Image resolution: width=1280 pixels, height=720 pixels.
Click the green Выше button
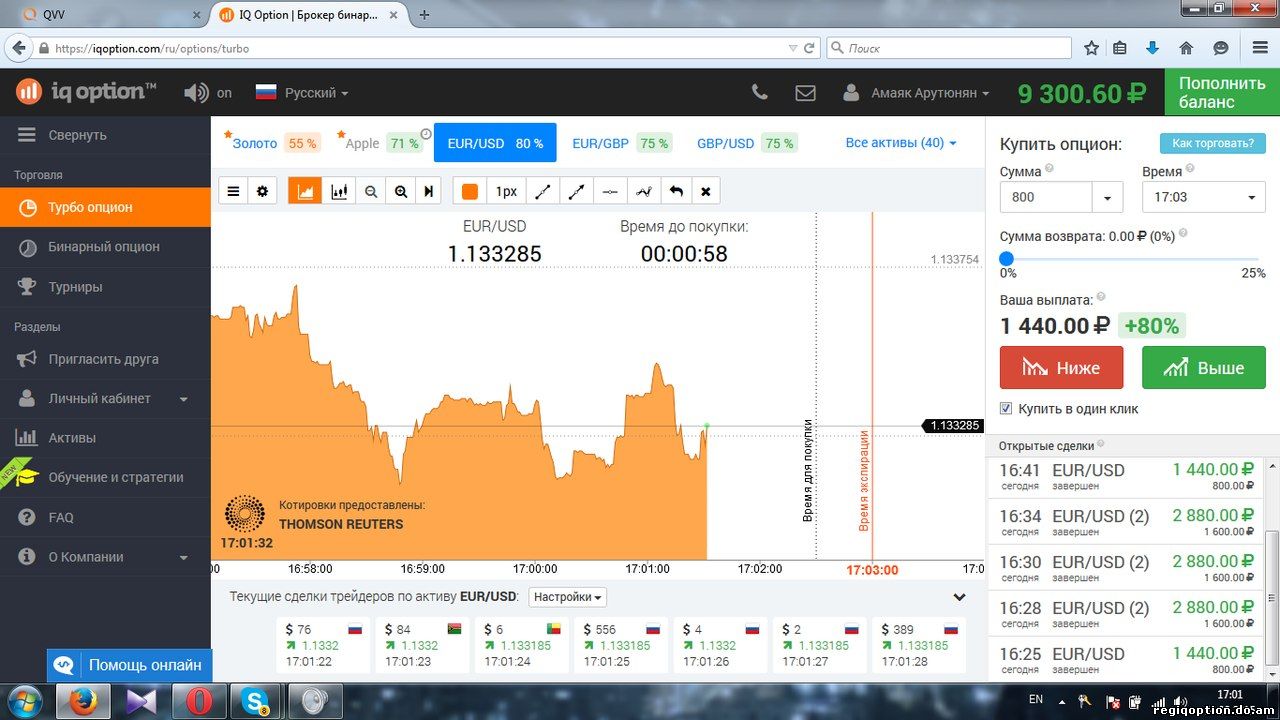[1204, 367]
